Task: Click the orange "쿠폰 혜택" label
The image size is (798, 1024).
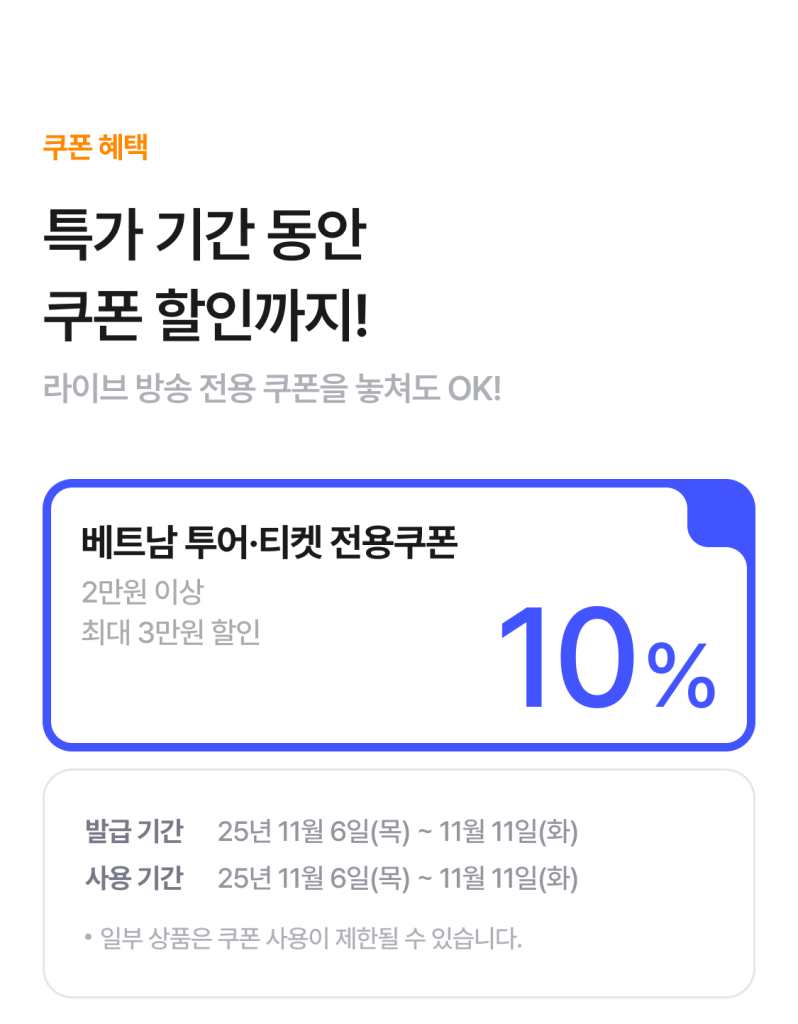Action: [x=96, y=148]
